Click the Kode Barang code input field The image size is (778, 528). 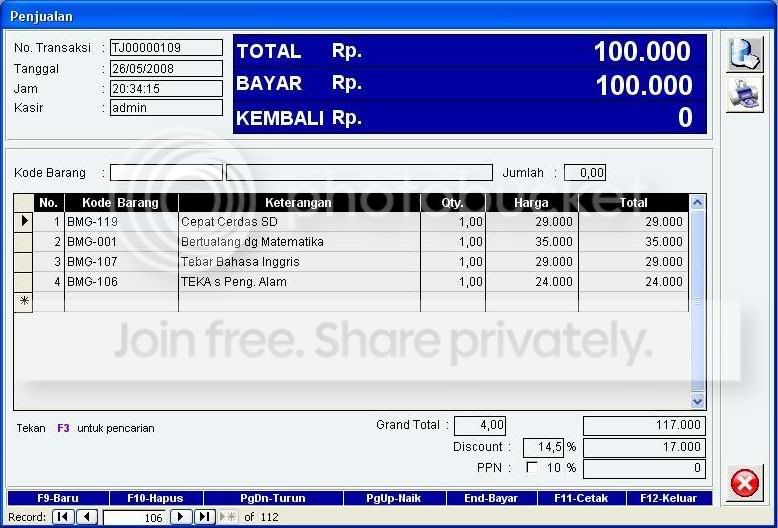(x=166, y=173)
